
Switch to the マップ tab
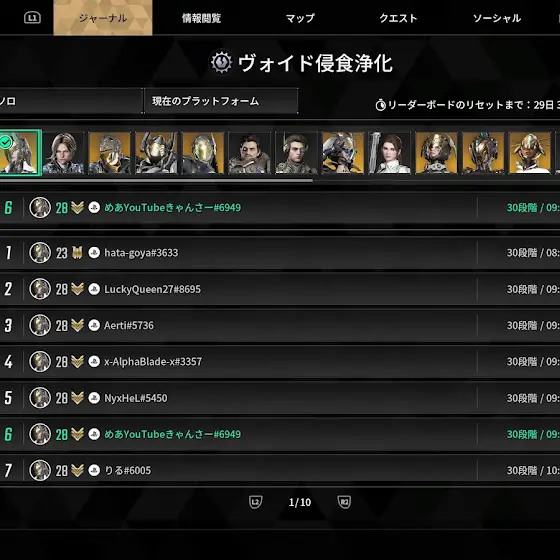pyautogui.click(x=300, y=18)
